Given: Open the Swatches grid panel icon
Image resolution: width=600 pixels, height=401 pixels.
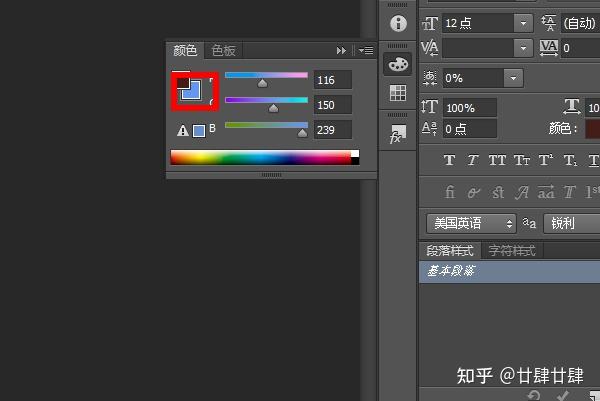Looking at the screenshot, I should coord(398,93).
